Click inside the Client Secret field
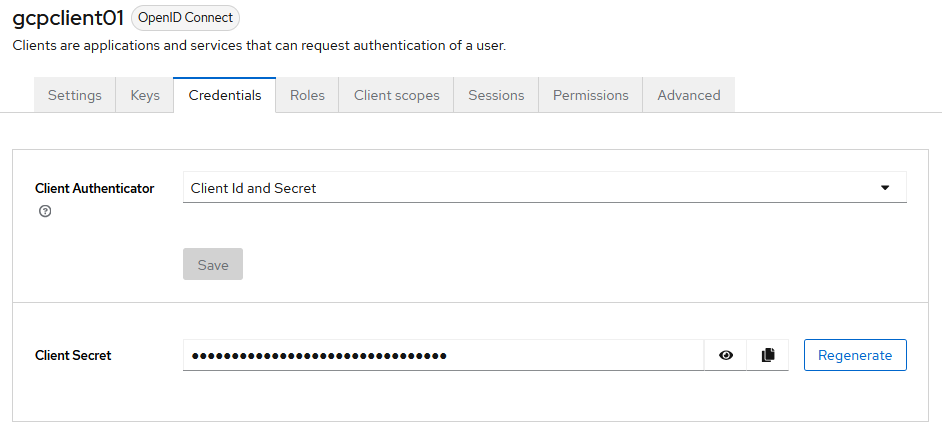Viewport: 942px width, 433px height. click(443, 355)
